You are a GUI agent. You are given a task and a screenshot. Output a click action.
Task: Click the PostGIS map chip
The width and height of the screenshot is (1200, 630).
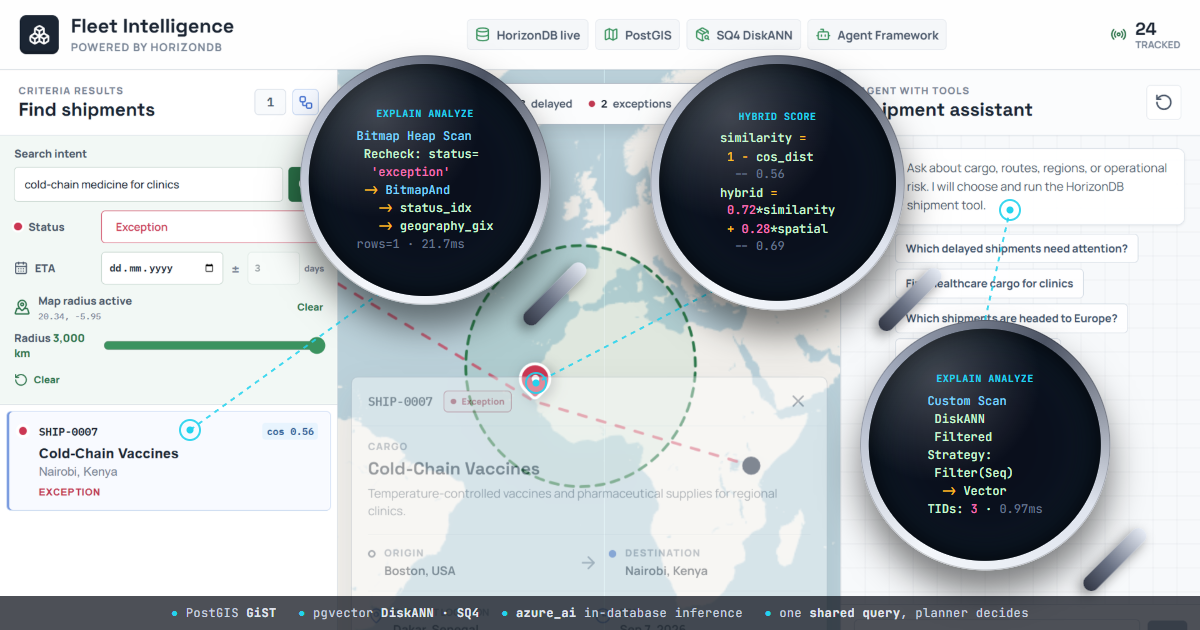pyautogui.click(x=638, y=35)
